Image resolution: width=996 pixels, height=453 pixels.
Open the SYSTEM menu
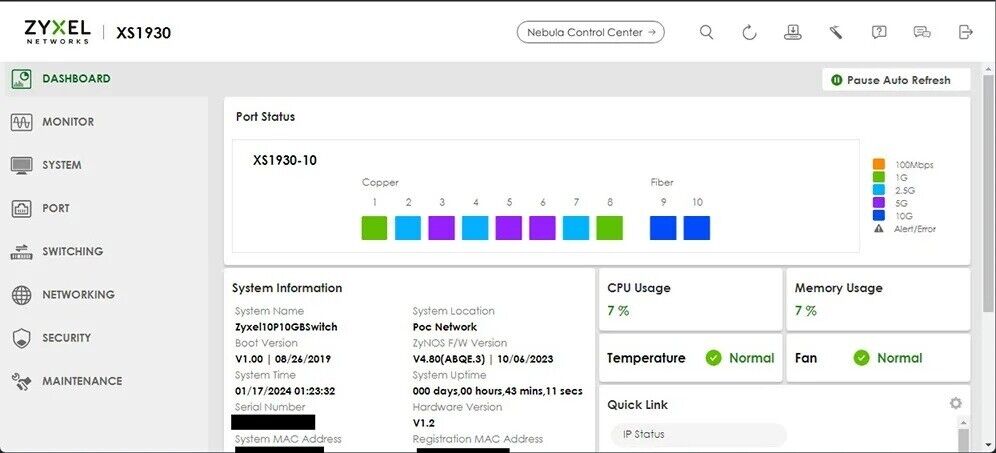tap(62, 165)
